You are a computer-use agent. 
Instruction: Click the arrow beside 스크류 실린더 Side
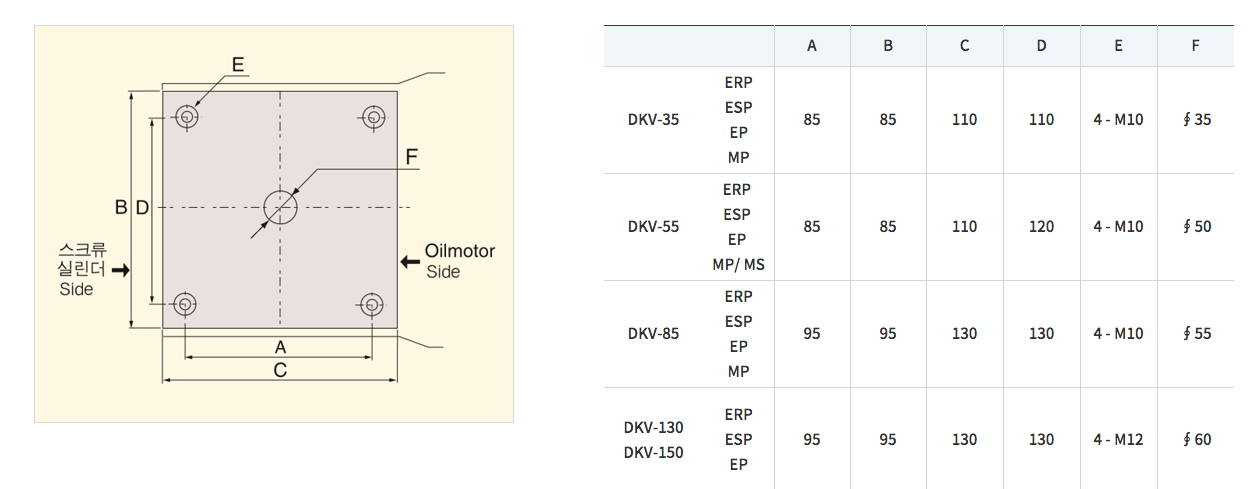pyautogui.click(x=120, y=270)
